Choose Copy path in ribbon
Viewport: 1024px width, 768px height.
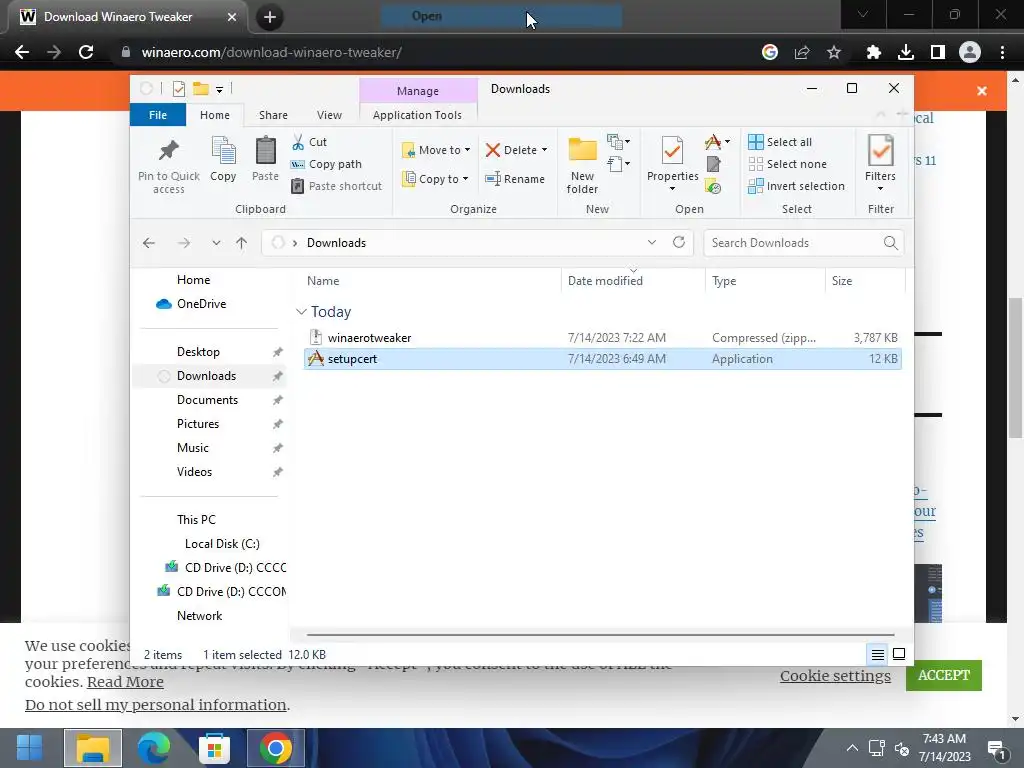(326, 164)
